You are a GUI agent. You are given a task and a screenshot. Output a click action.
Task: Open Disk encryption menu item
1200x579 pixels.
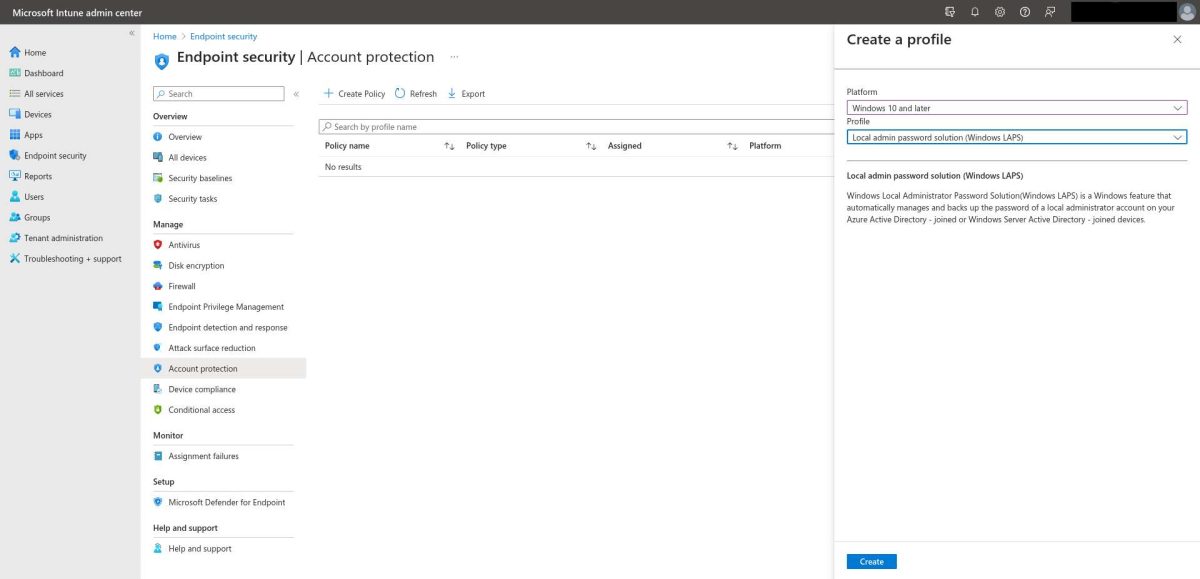point(196,266)
